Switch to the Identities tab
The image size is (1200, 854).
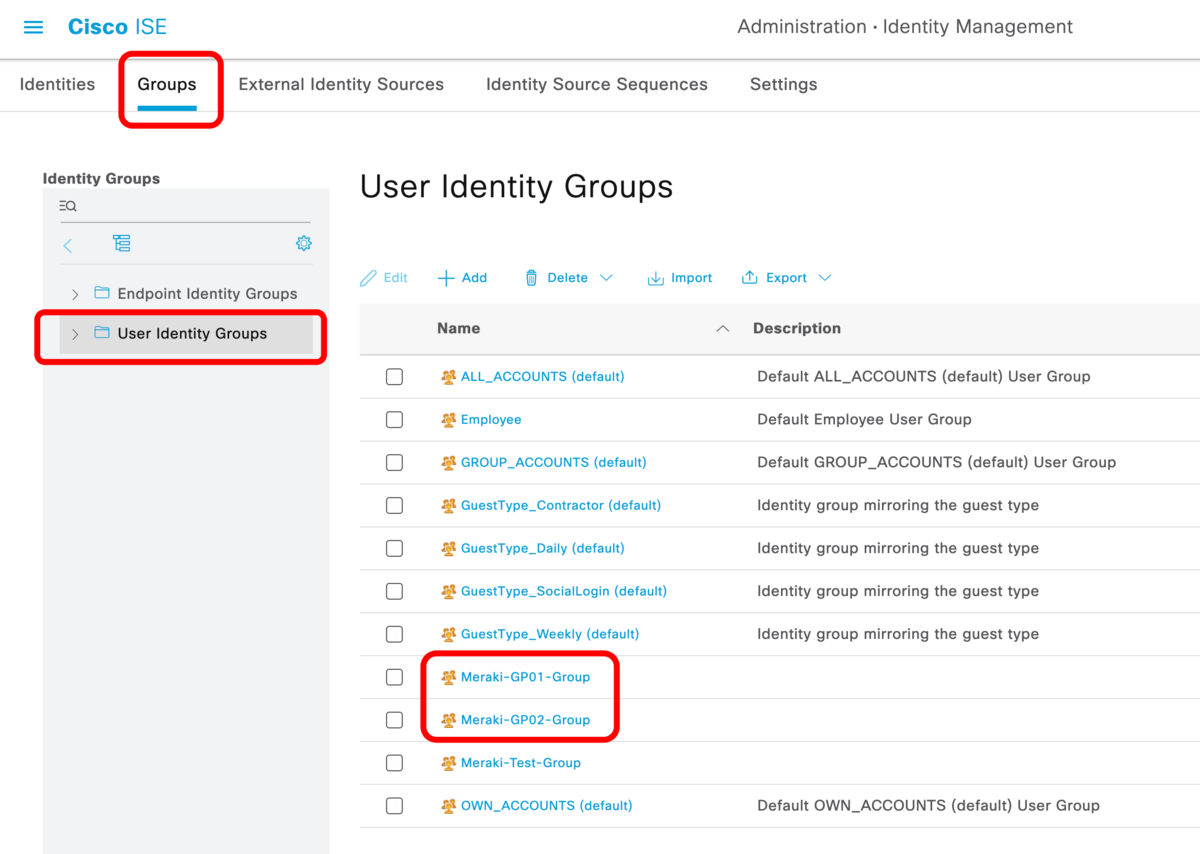pyautogui.click(x=57, y=84)
